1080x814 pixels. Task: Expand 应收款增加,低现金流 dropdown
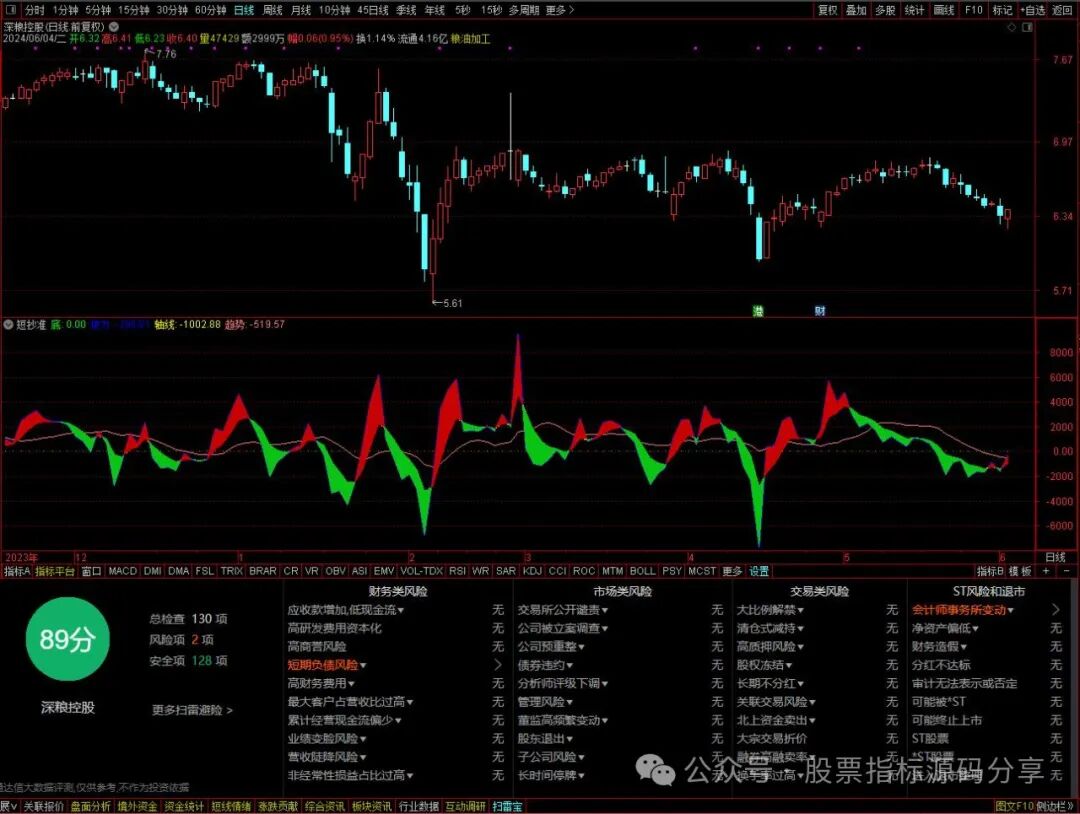coord(401,610)
